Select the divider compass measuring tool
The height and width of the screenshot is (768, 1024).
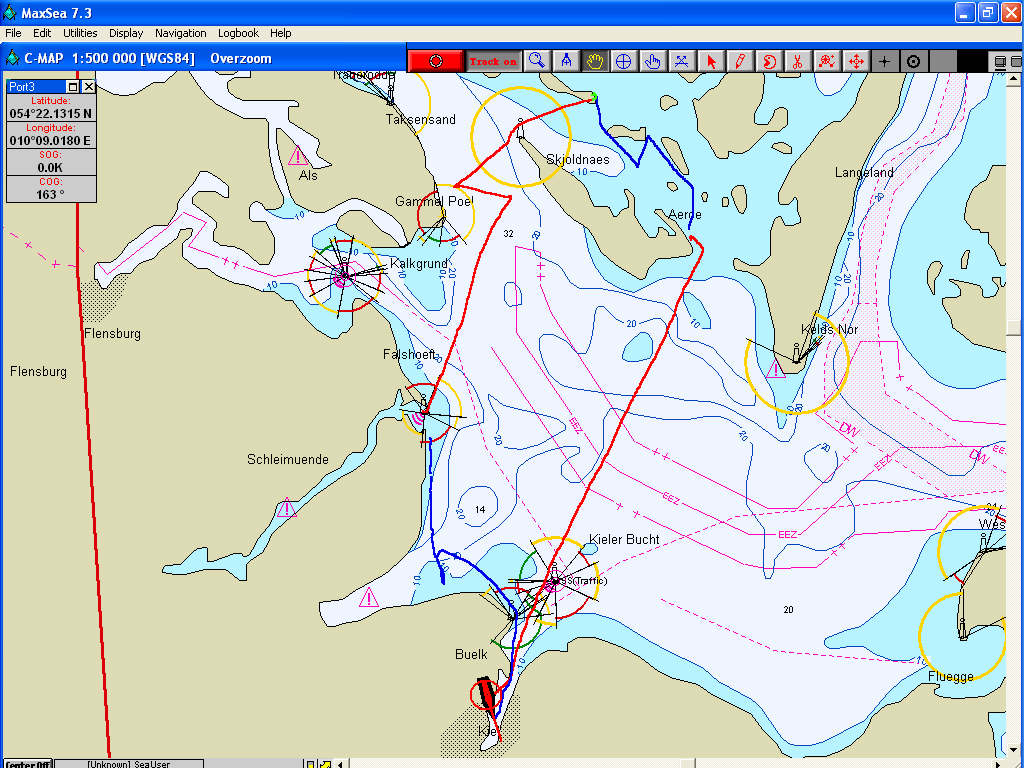point(566,61)
